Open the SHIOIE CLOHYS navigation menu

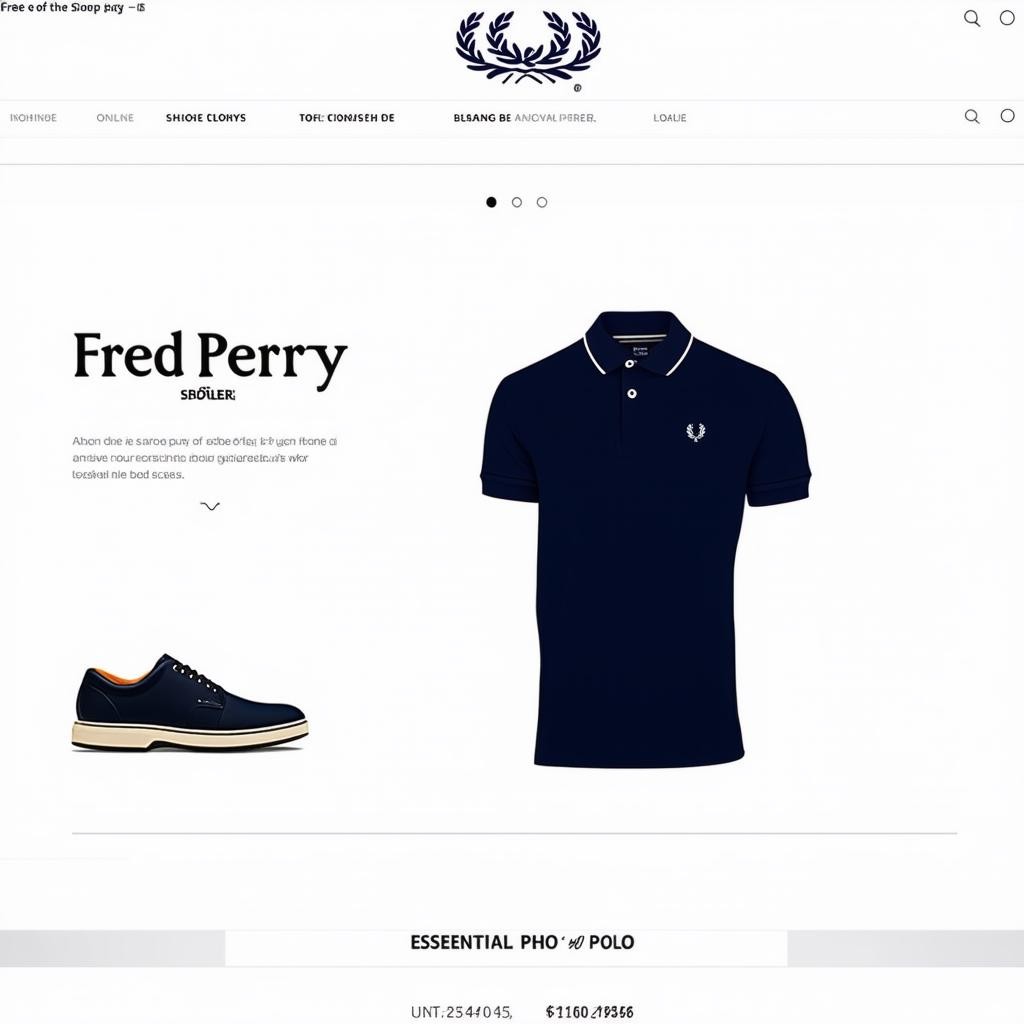tap(206, 118)
